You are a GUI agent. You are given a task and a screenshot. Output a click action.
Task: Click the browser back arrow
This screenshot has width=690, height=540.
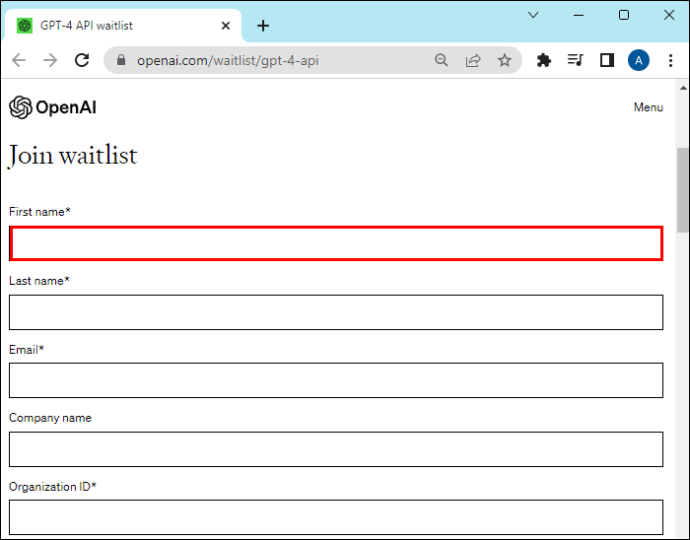click(19, 60)
